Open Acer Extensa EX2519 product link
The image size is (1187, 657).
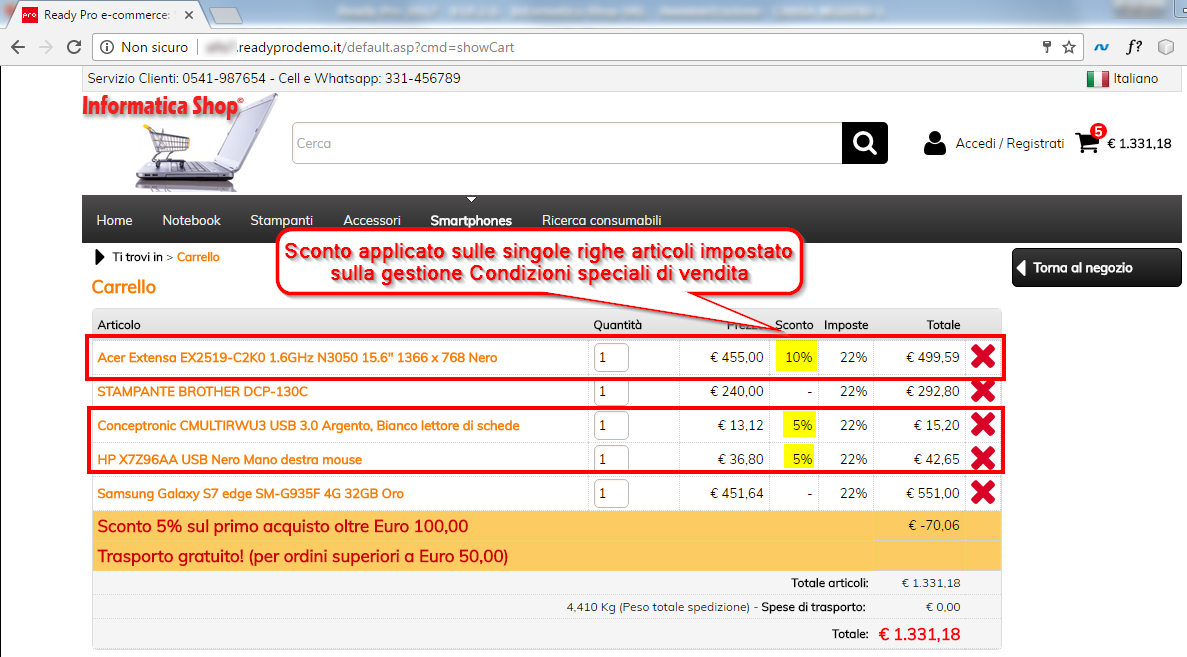pyautogui.click(x=298, y=357)
